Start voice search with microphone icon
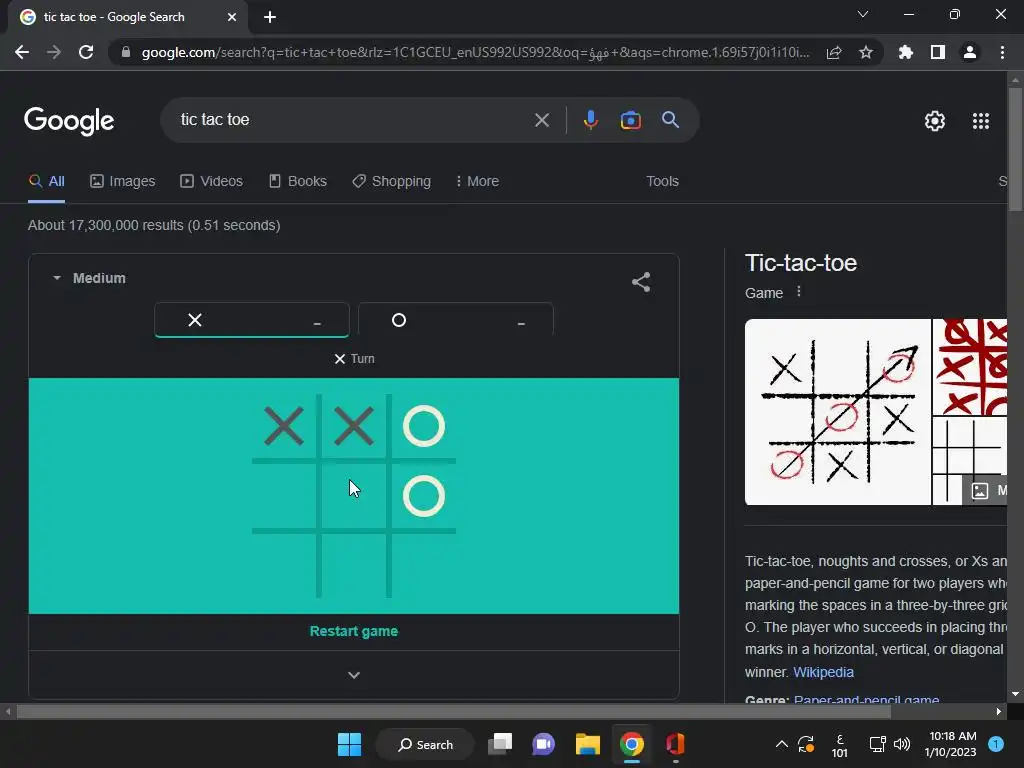 [x=590, y=120]
